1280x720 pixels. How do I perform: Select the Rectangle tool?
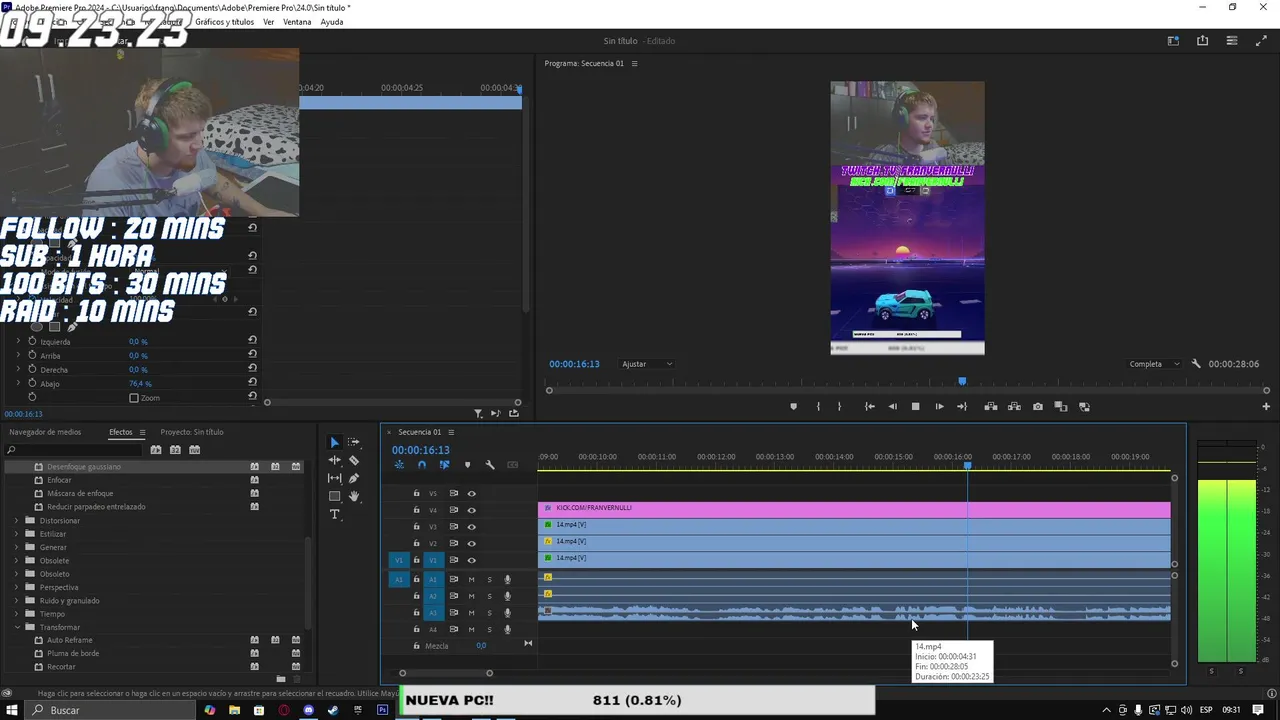(335, 496)
